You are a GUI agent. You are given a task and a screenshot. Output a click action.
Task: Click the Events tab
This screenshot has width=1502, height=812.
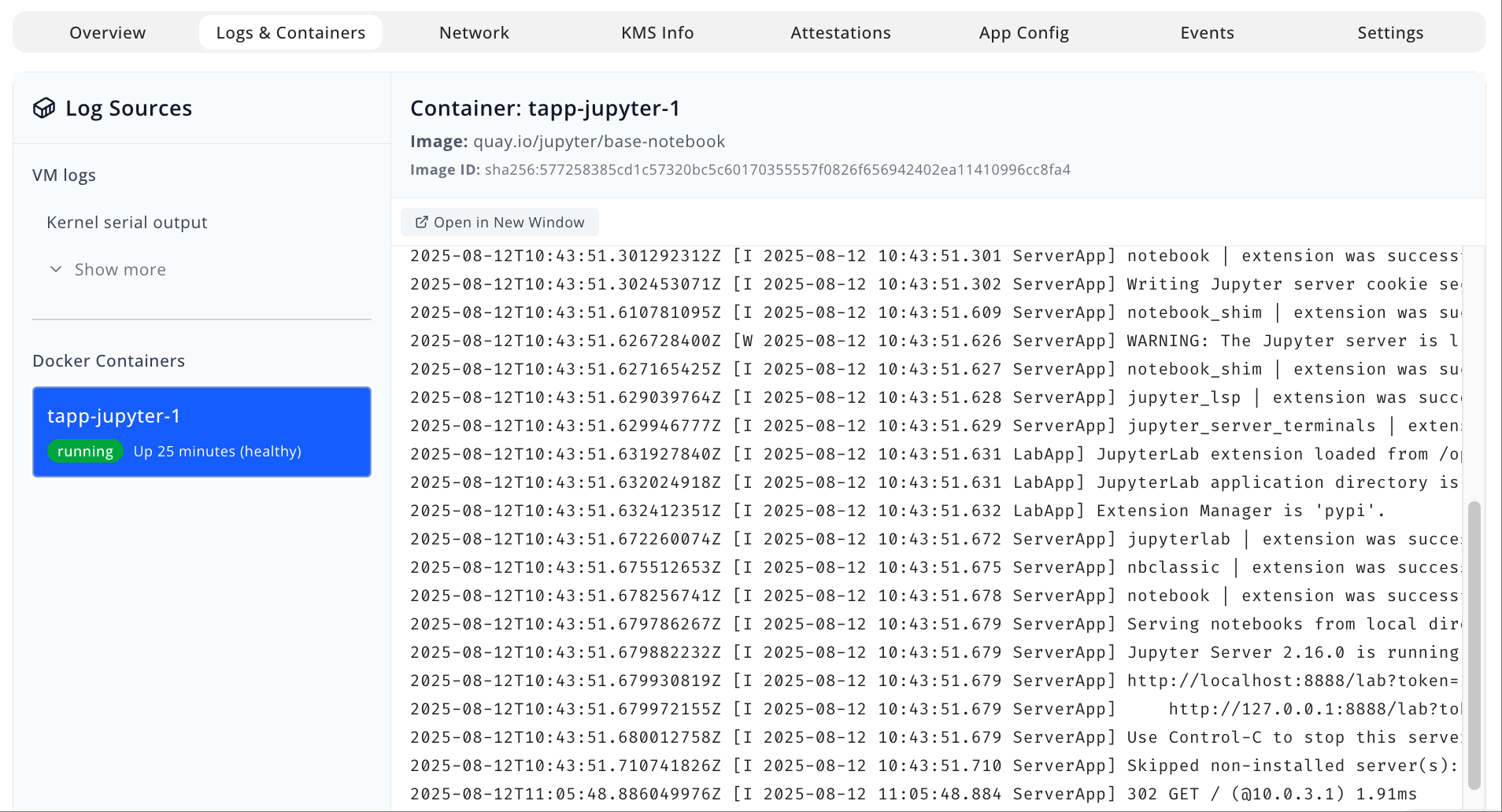point(1207,32)
